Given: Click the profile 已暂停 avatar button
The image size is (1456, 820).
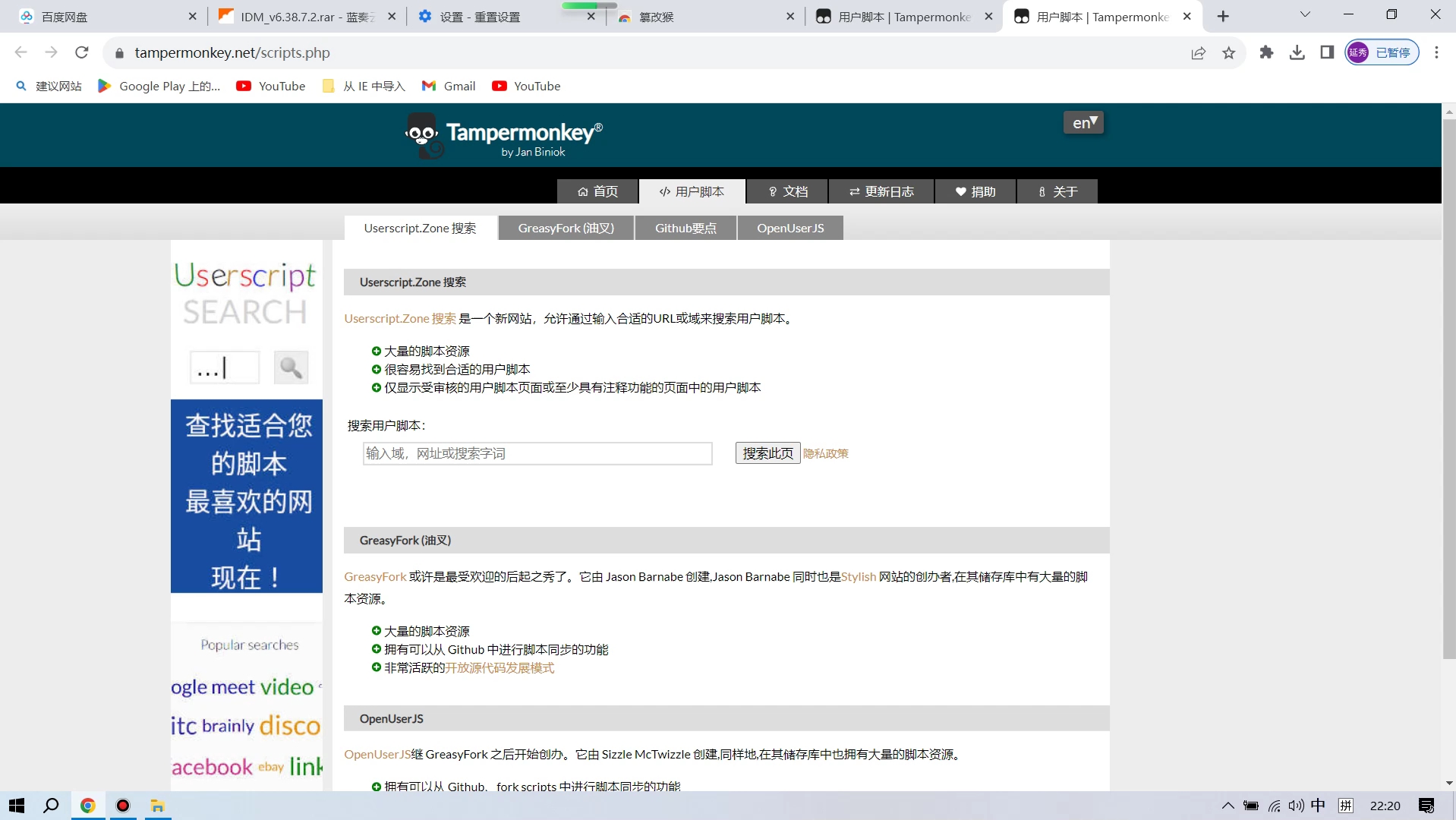Looking at the screenshot, I should pos(1382,52).
